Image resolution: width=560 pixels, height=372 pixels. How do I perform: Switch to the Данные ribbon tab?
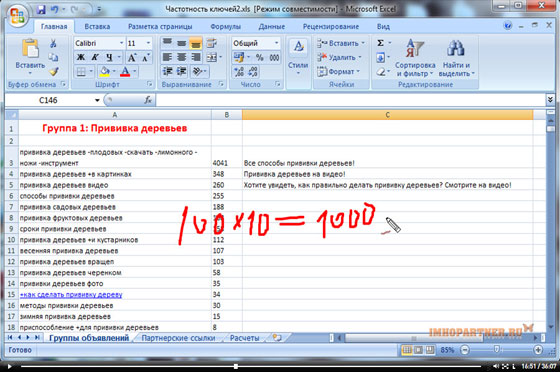click(272, 26)
